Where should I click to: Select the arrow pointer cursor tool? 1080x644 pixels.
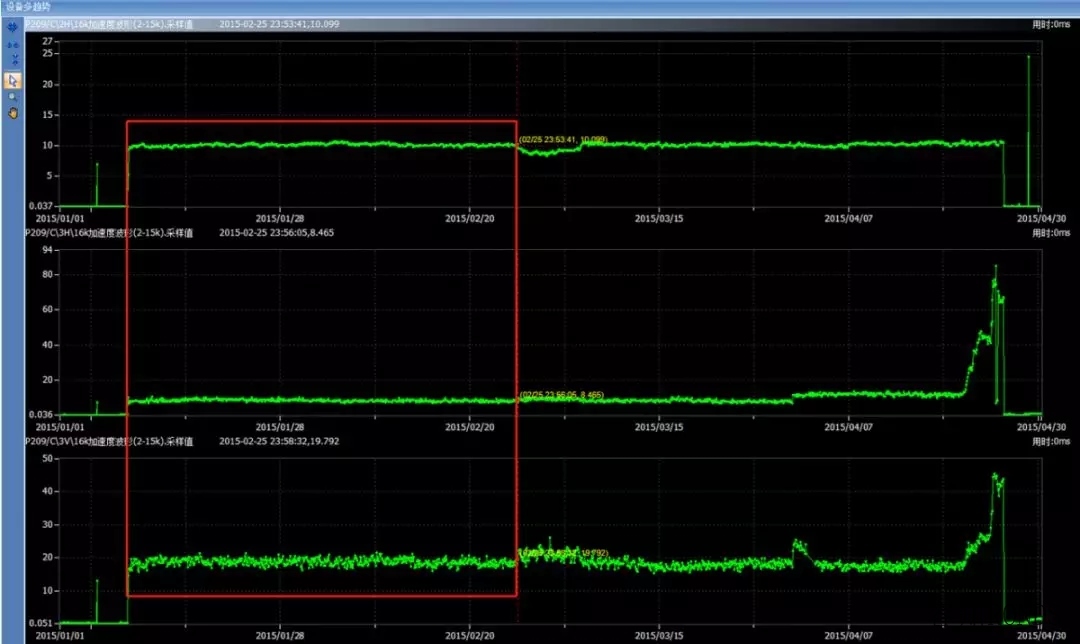point(13,79)
